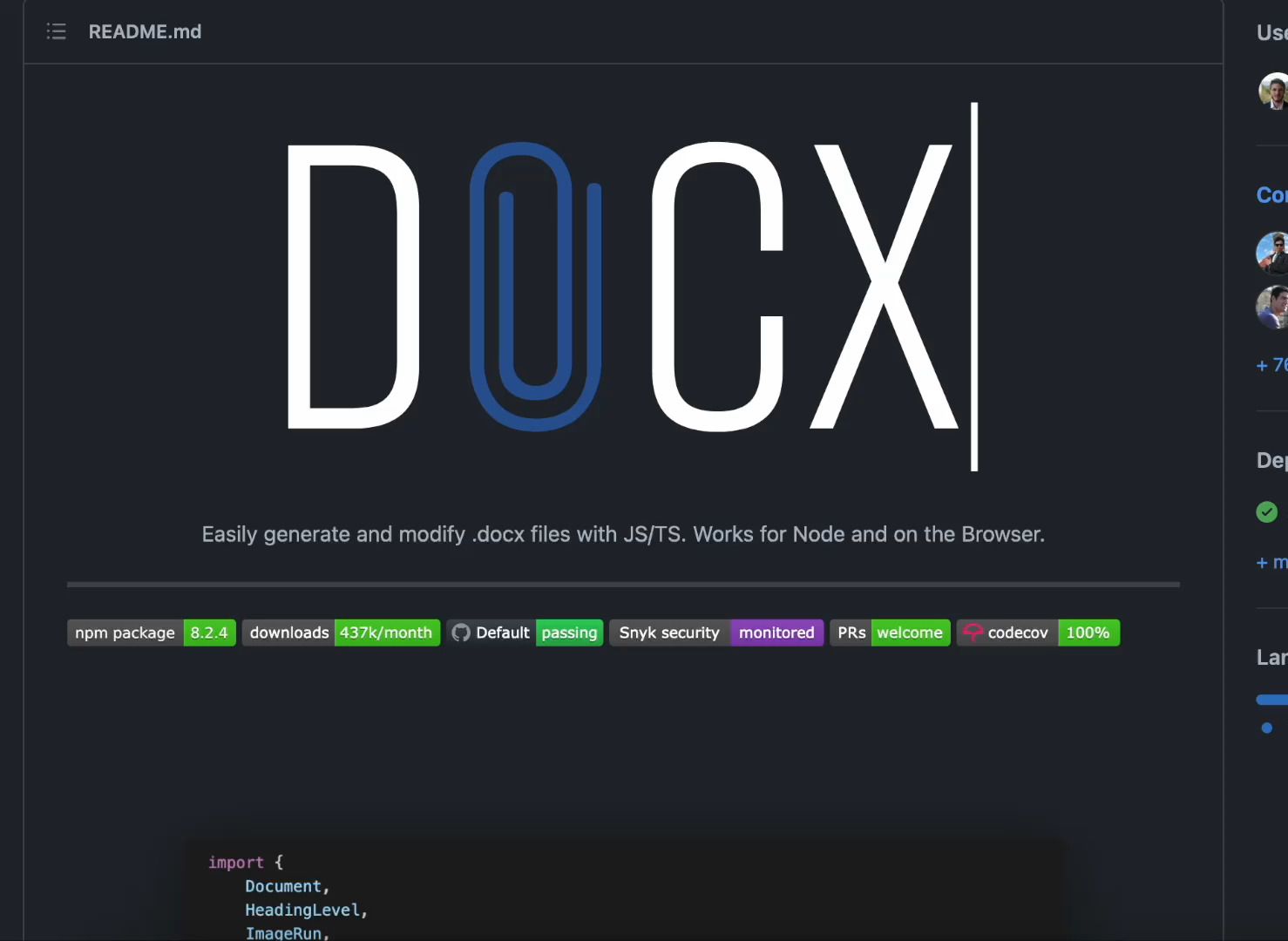Click the 'import {' code line
The width and height of the screenshot is (1288, 941).
(x=246, y=863)
